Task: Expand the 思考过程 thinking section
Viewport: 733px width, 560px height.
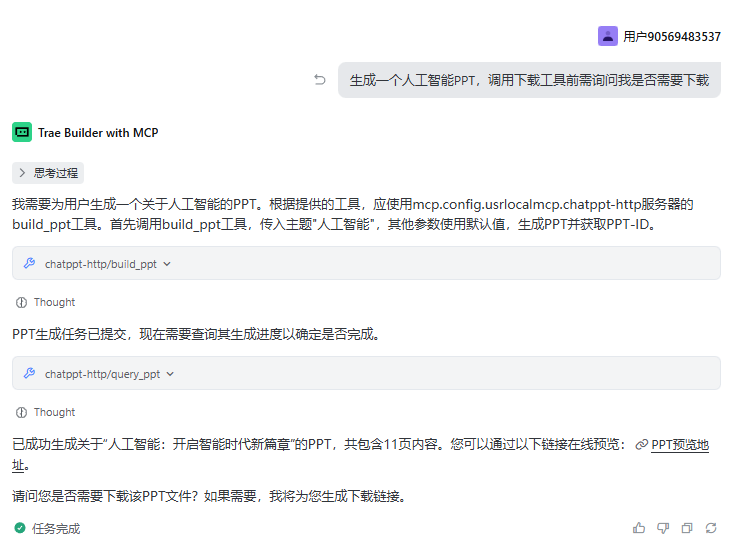Action: (48, 173)
